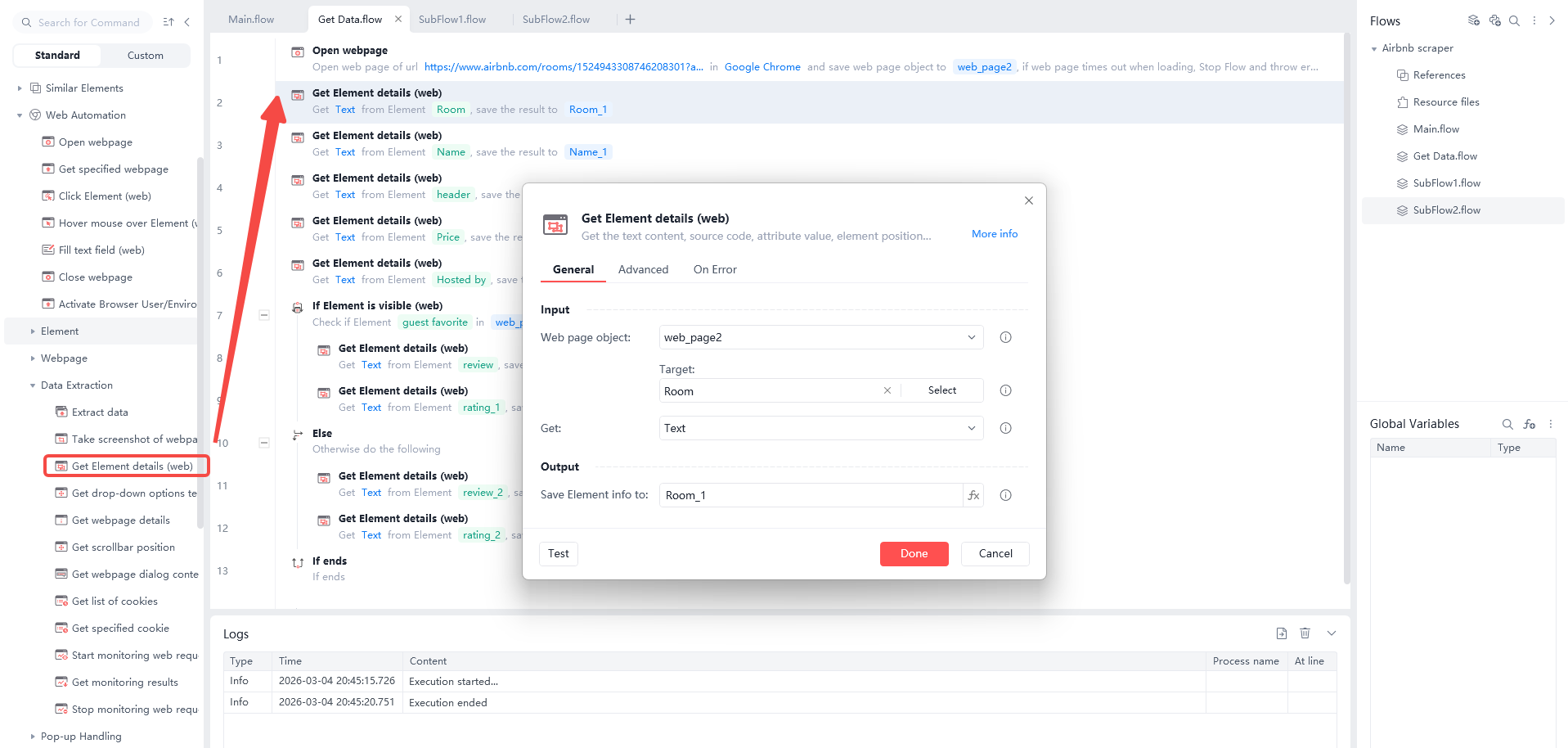This screenshot has height=748, width=1568.
Task: Delete logs with the trash icon
Action: point(1305,633)
